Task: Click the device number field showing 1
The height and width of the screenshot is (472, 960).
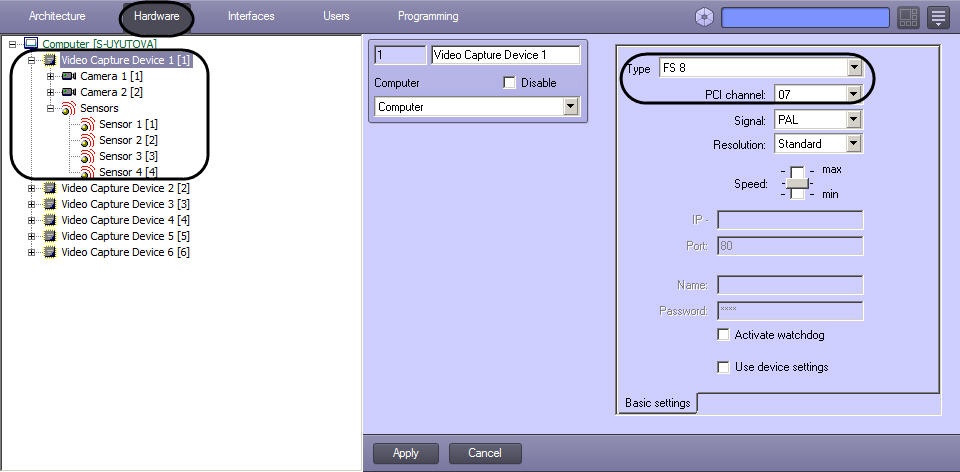Action: [400, 55]
